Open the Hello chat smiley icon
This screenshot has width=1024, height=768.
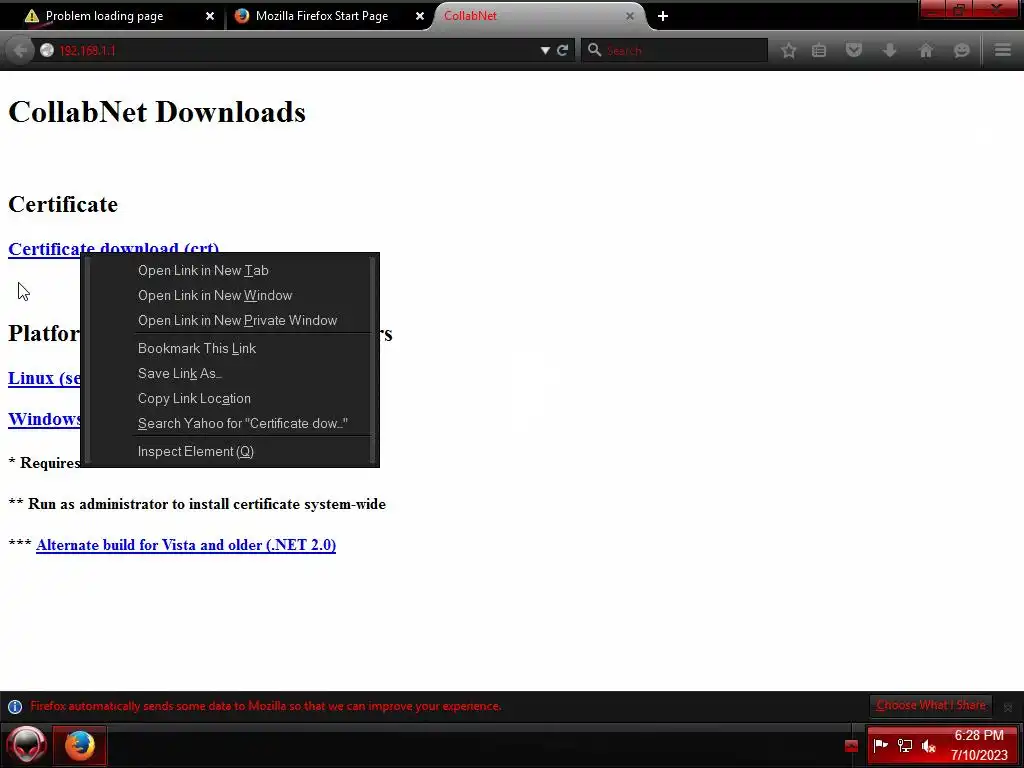961,50
